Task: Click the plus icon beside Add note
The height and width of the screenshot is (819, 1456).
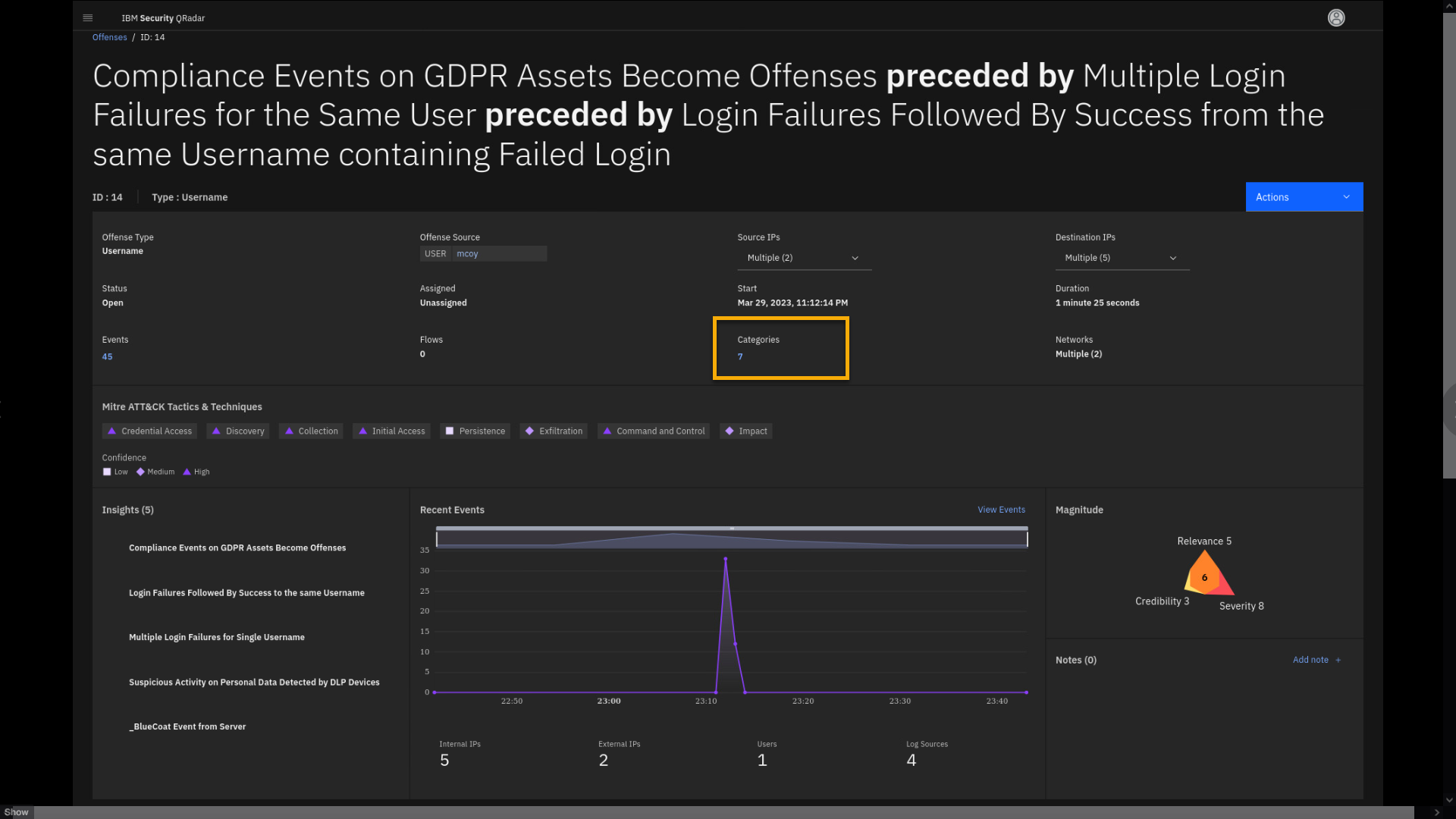Action: click(x=1338, y=660)
